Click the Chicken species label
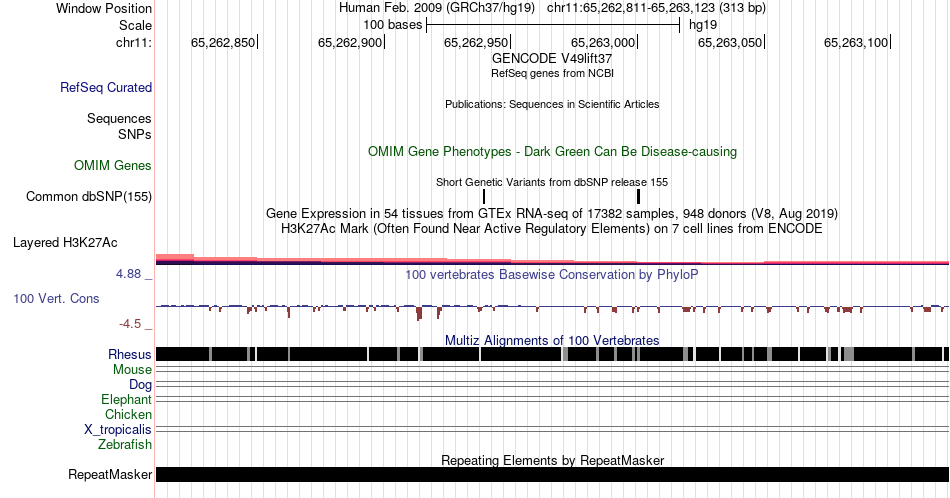This screenshot has width=950, height=498. click(x=128, y=414)
